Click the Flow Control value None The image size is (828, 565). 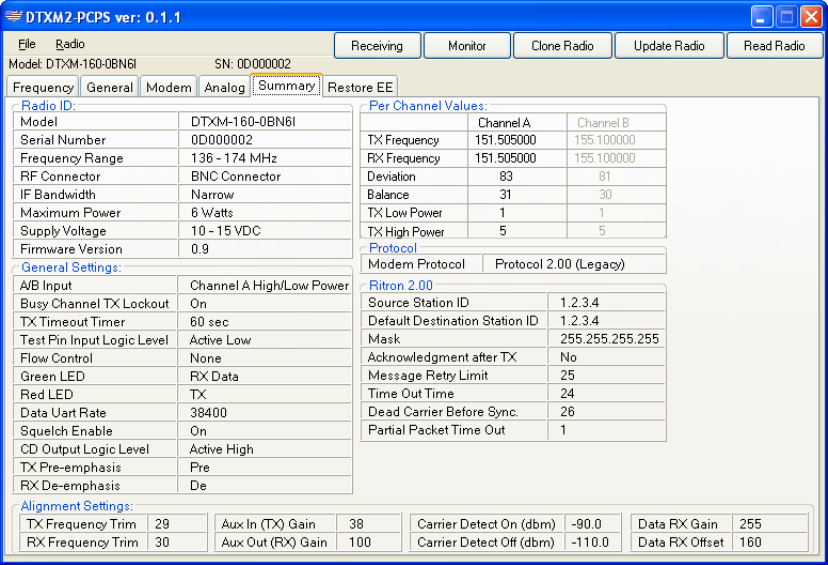click(205, 359)
